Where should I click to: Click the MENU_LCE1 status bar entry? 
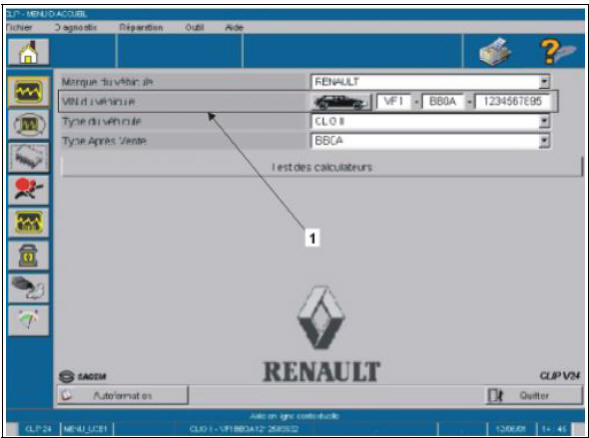click(86, 429)
